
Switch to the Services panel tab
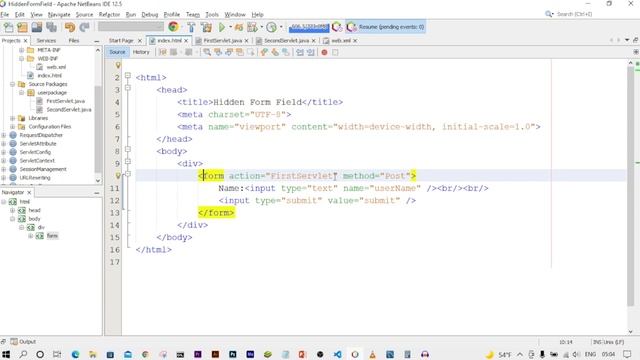coord(46,41)
